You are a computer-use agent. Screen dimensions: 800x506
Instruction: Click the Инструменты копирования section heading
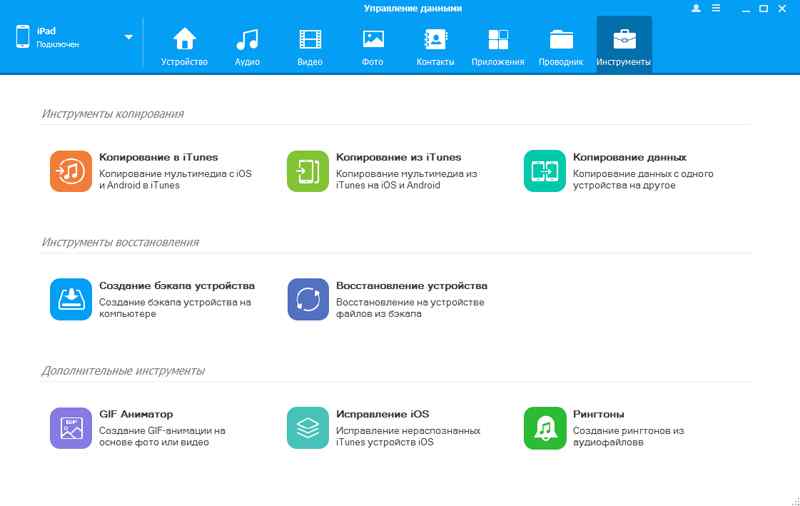113,114
